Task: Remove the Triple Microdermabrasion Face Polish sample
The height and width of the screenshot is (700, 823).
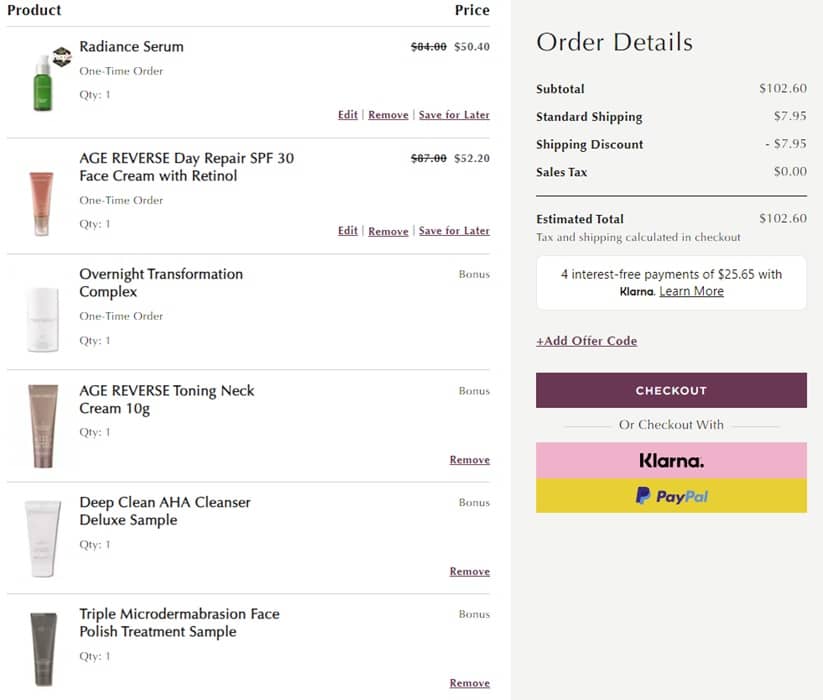Action: click(x=469, y=683)
